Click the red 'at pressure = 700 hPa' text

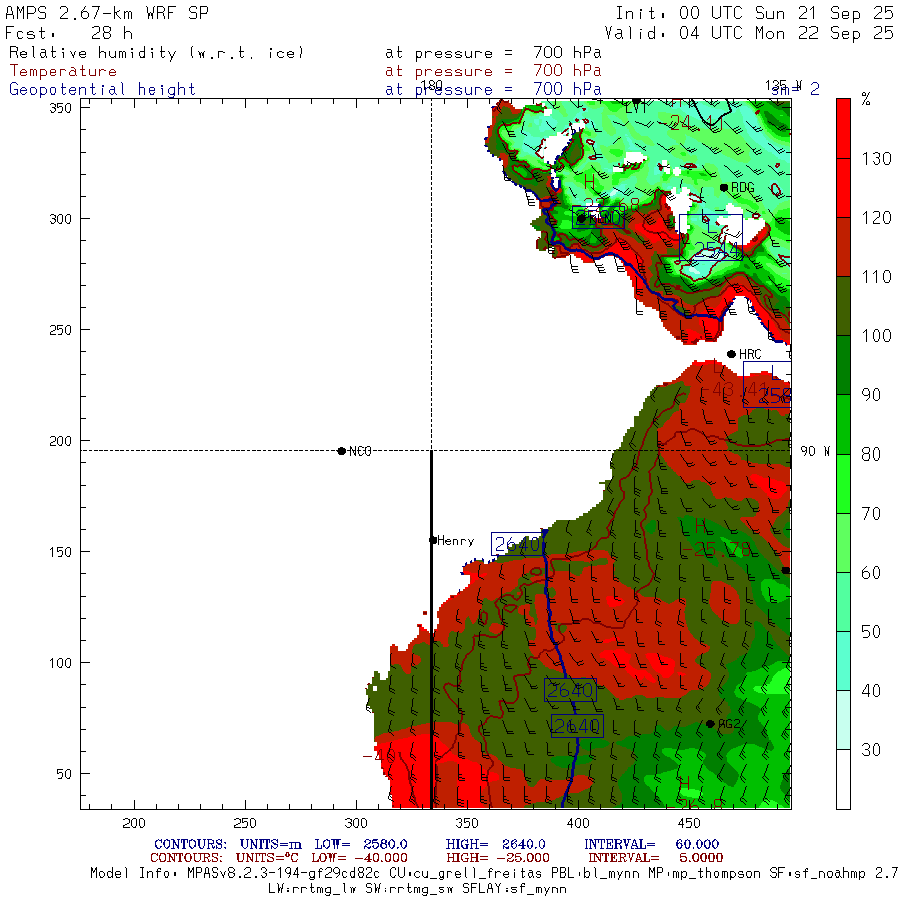493,71
